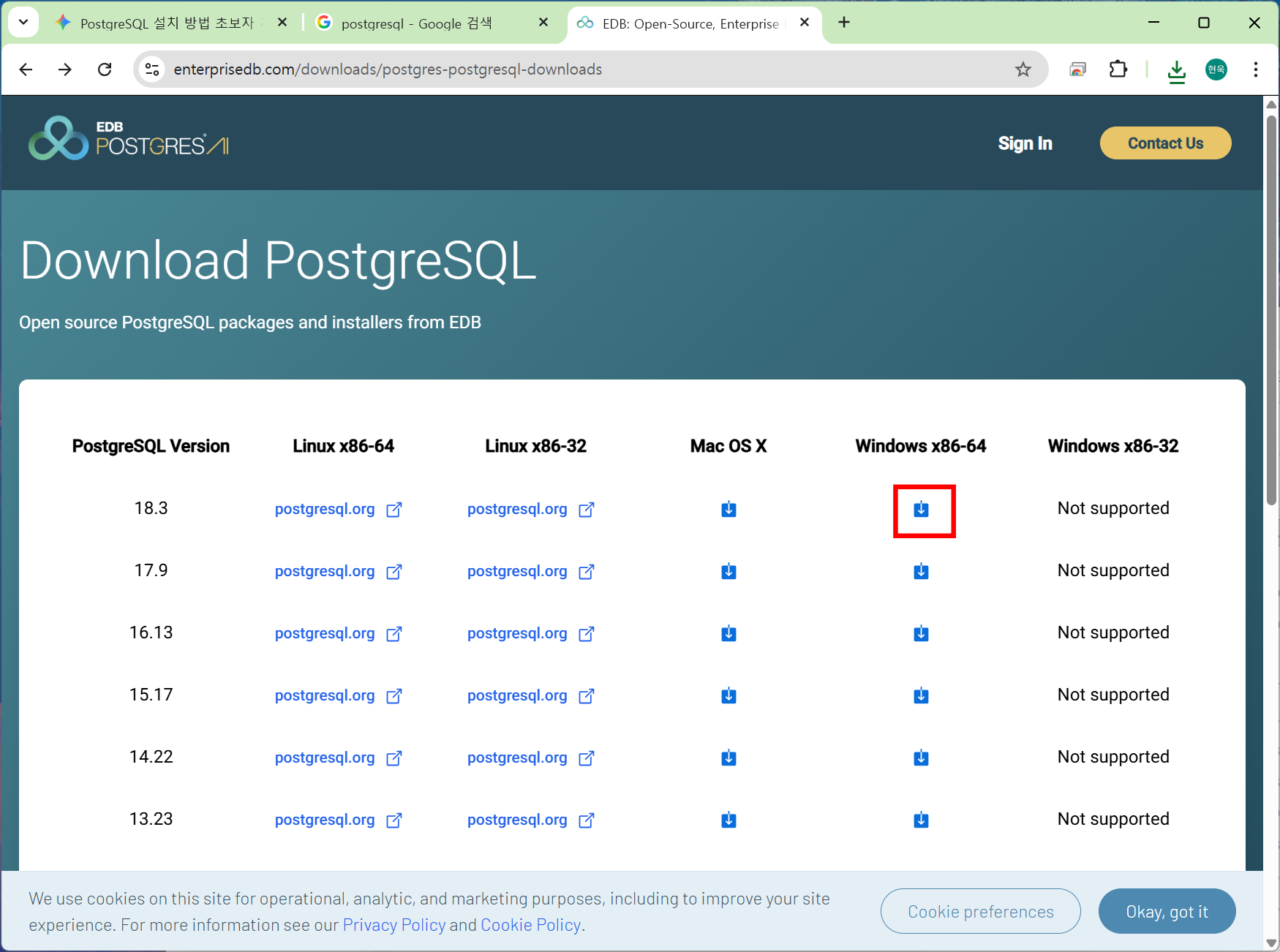Click the EDB Postgres AI logo

pos(129,138)
